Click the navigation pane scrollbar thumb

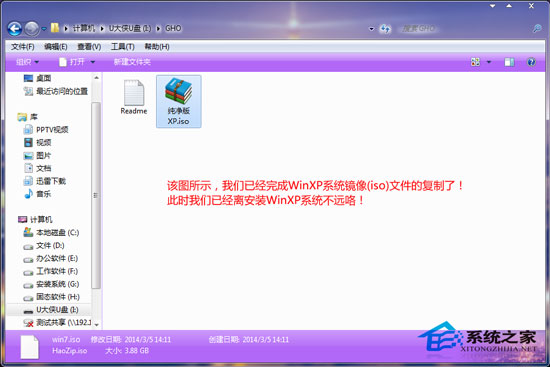tap(96, 195)
